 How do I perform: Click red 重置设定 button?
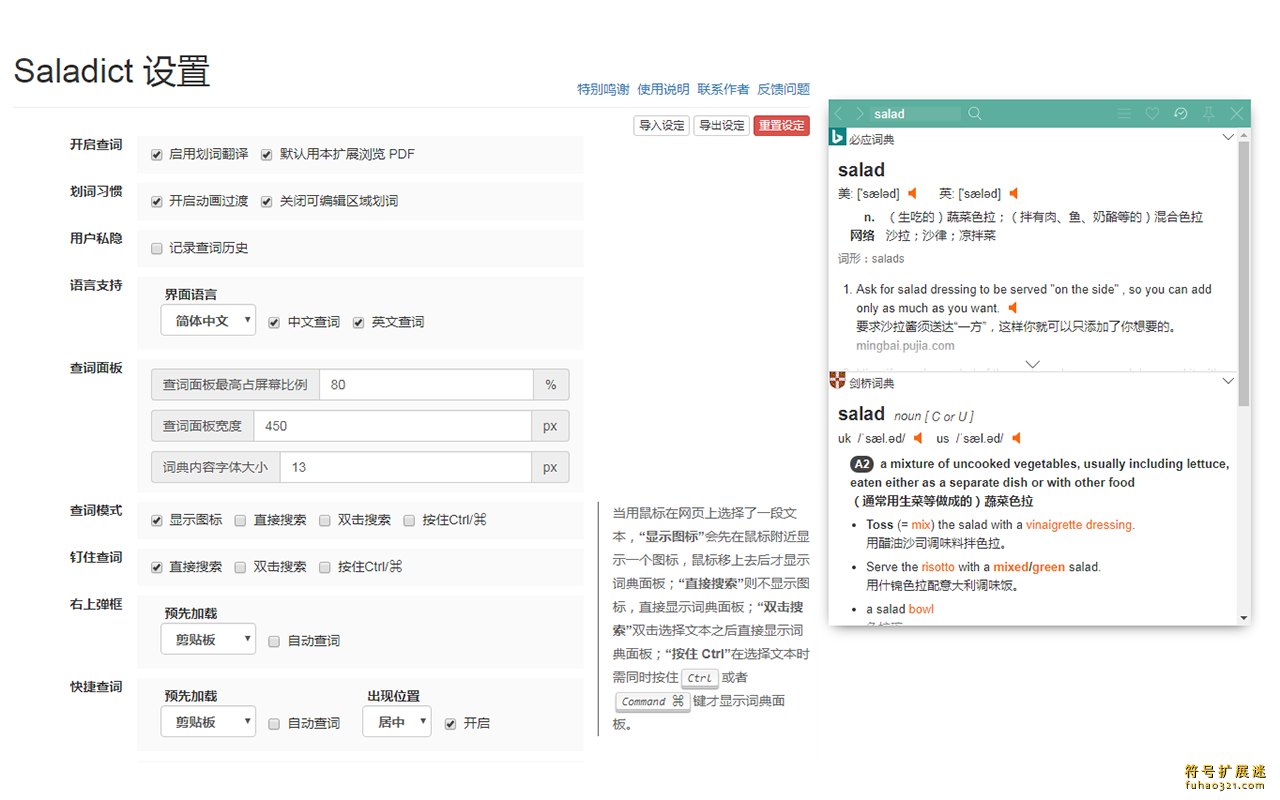pos(782,125)
